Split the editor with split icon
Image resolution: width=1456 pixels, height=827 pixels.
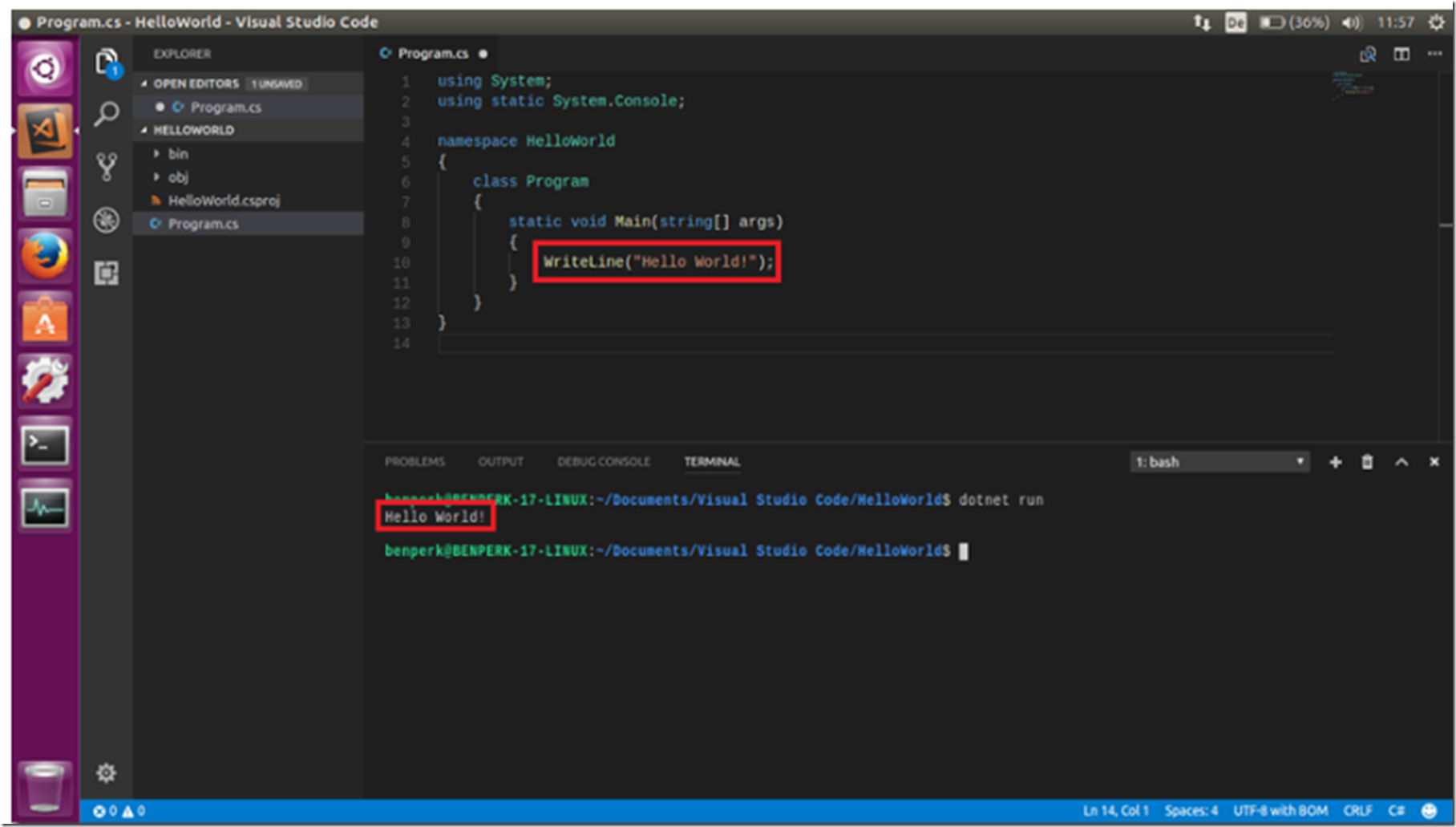(x=1401, y=54)
